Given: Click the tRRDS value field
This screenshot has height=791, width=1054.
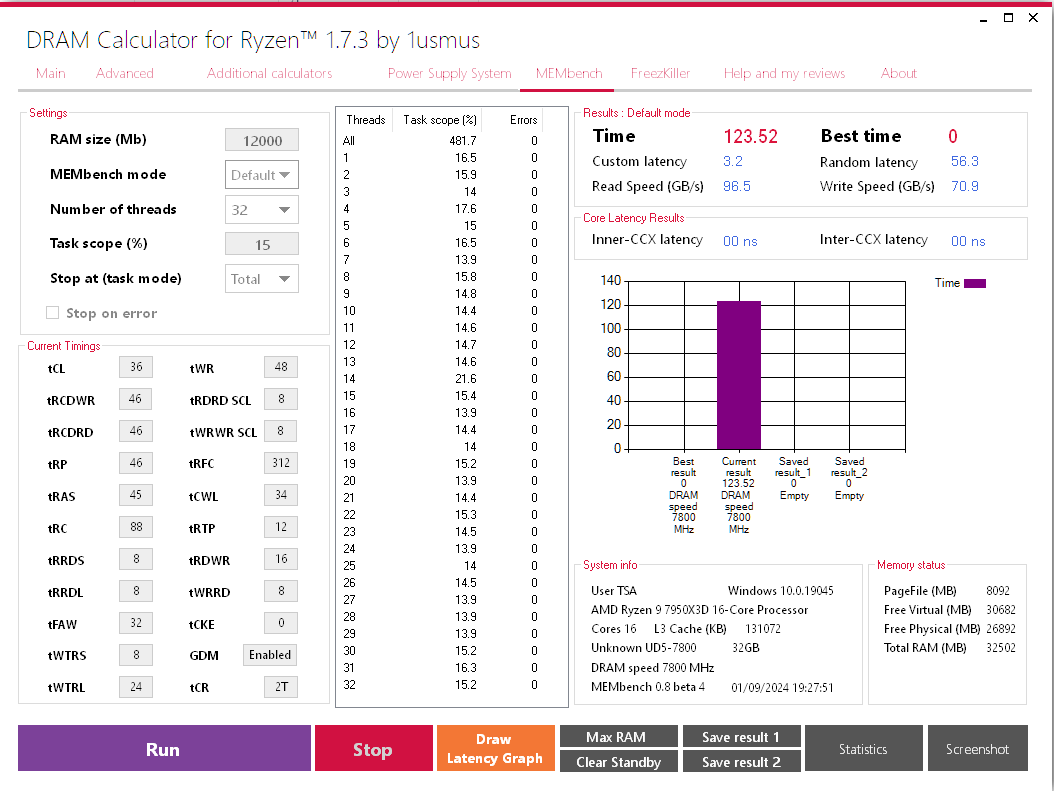Looking at the screenshot, I should [136, 558].
